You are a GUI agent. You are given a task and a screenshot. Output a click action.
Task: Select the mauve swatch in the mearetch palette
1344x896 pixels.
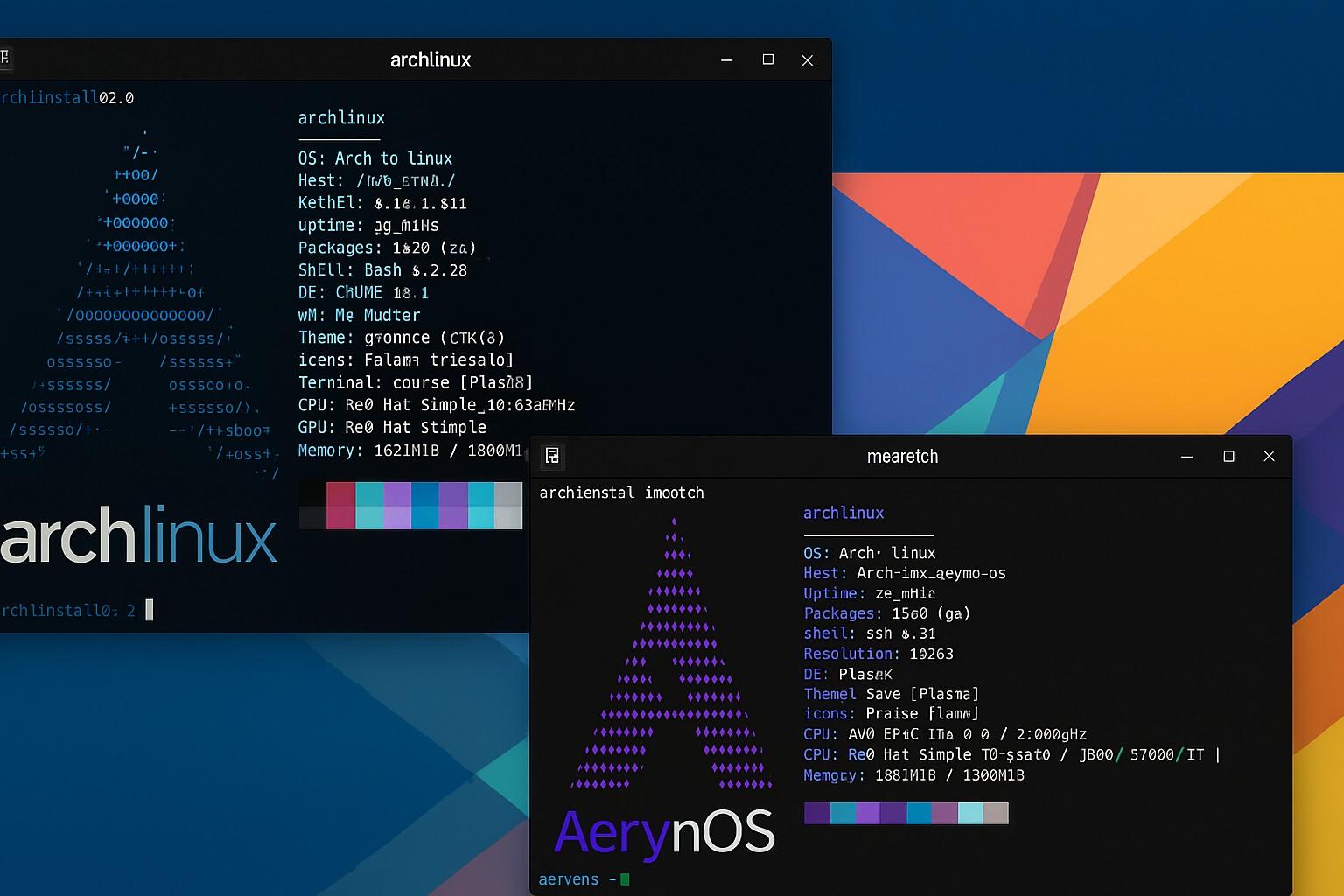coord(945,814)
